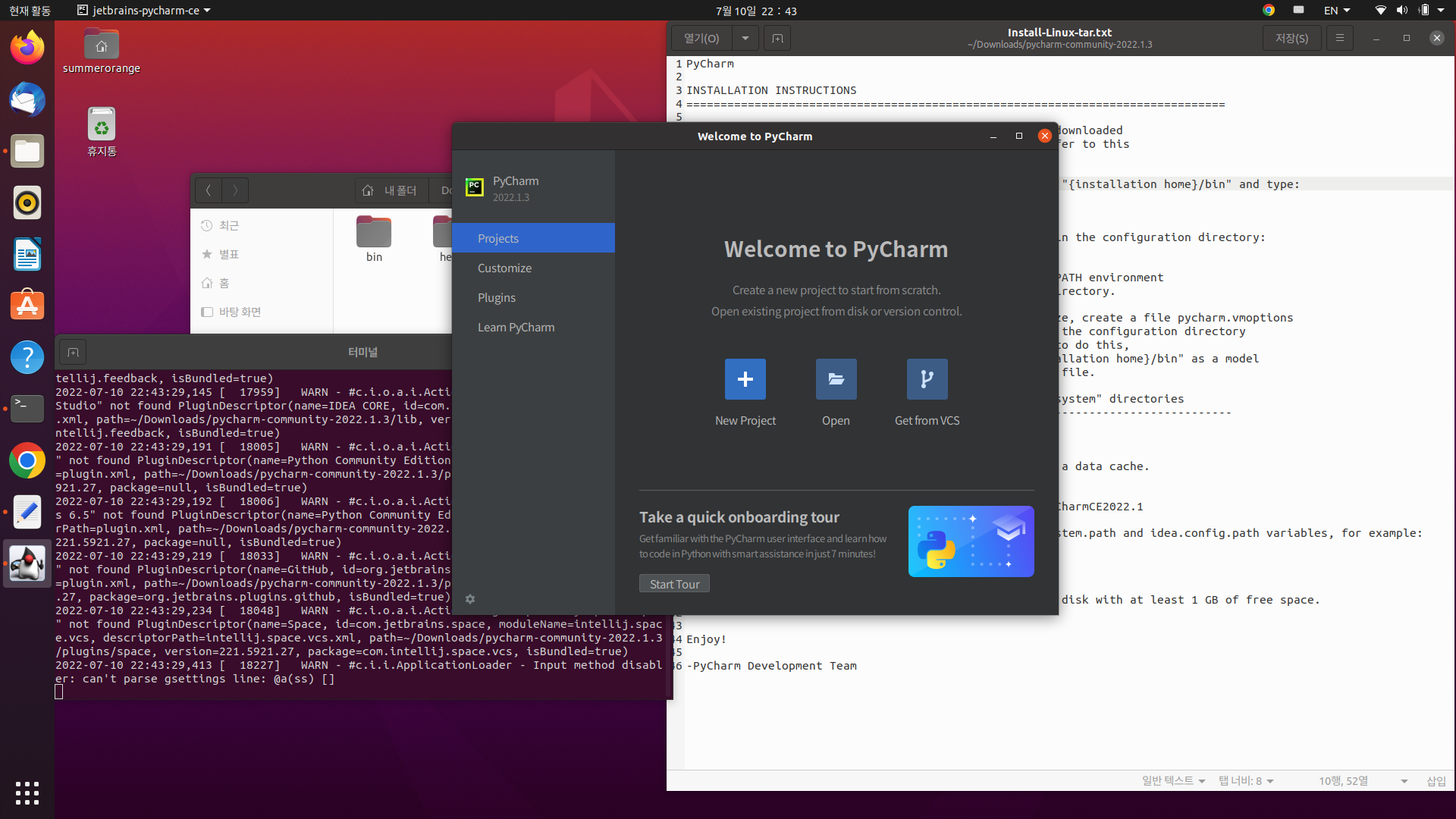Show all applications grid
The width and height of the screenshot is (1456, 819).
(27, 792)
